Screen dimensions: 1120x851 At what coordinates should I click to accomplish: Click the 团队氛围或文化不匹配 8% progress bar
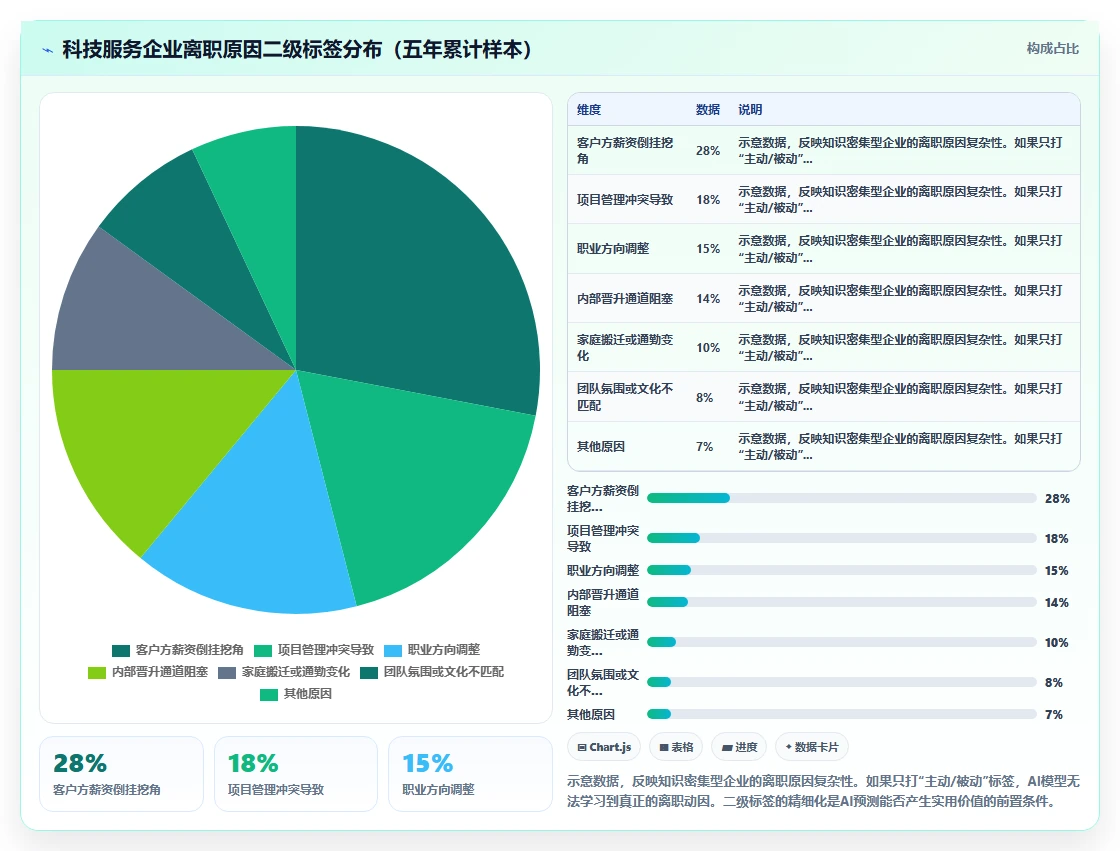(841, 682)
